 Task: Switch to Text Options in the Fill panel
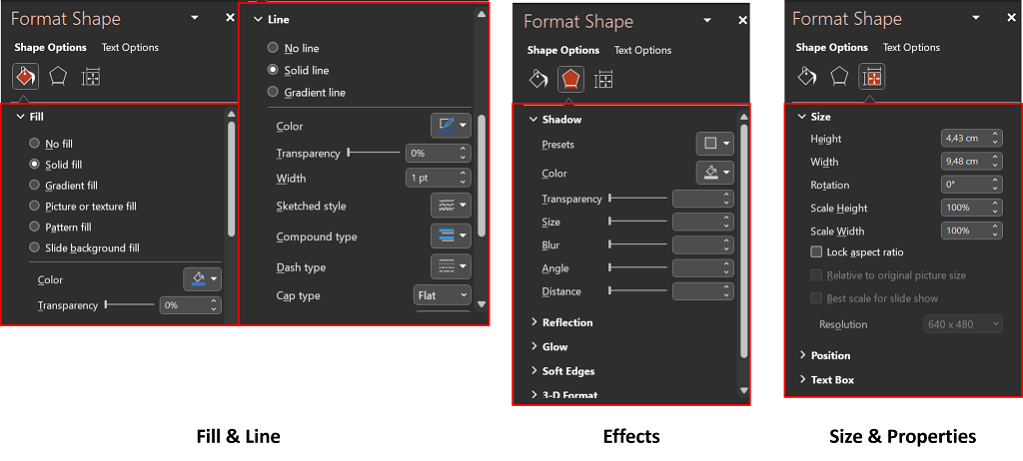[x=130, y=48]
